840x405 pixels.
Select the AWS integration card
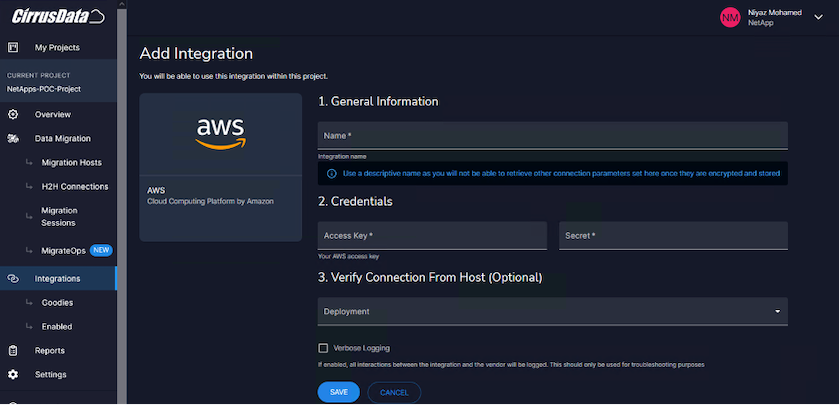(x=220, y=167)
